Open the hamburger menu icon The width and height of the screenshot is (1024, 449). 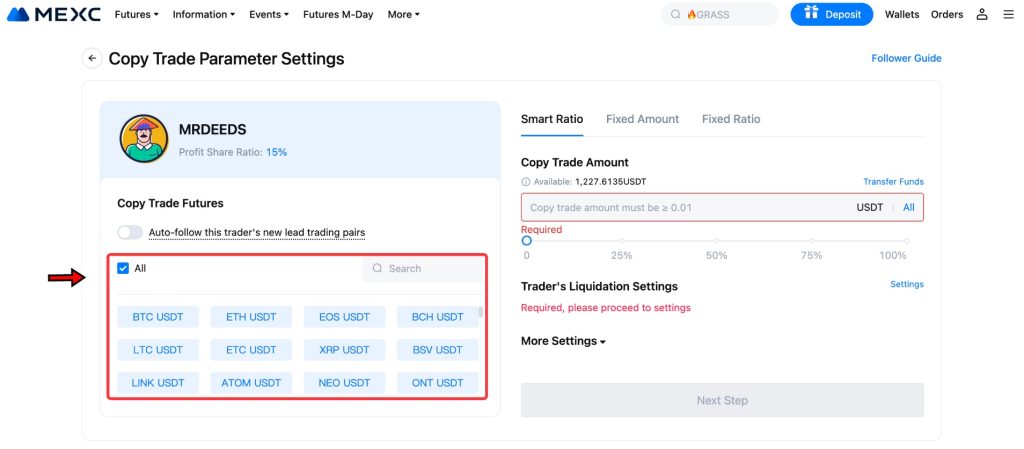pyautogui.click(x=1008, y=14)
